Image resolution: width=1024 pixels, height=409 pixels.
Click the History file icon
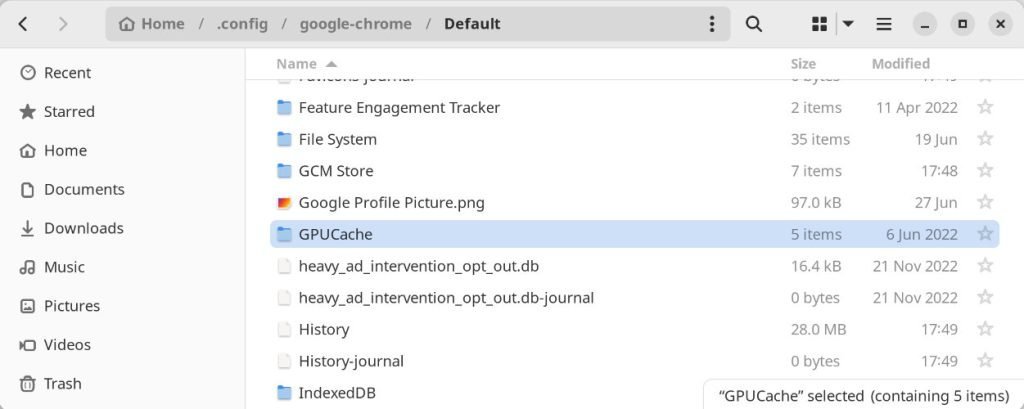click(x=284, y=329)
